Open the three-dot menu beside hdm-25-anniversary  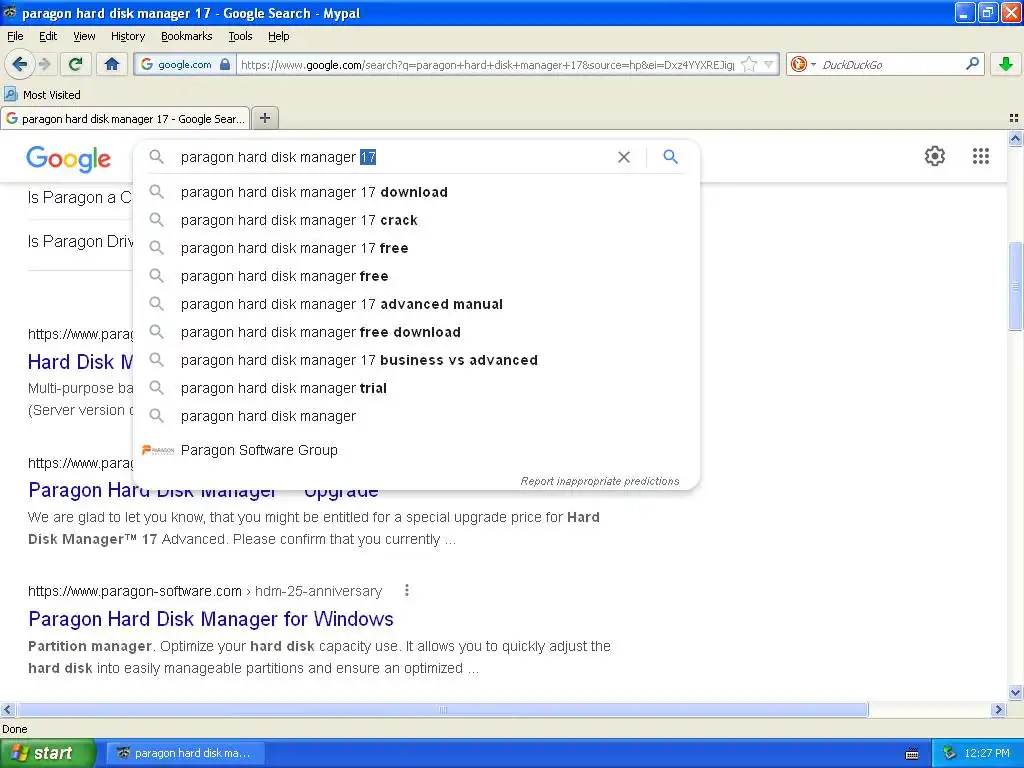point(407,590)
